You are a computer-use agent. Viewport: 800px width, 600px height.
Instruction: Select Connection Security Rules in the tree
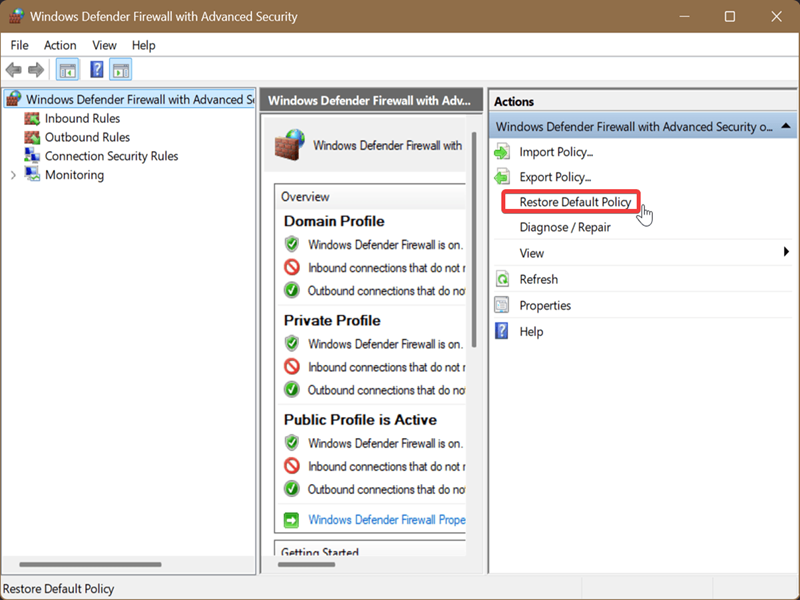[x=111, y=156]
